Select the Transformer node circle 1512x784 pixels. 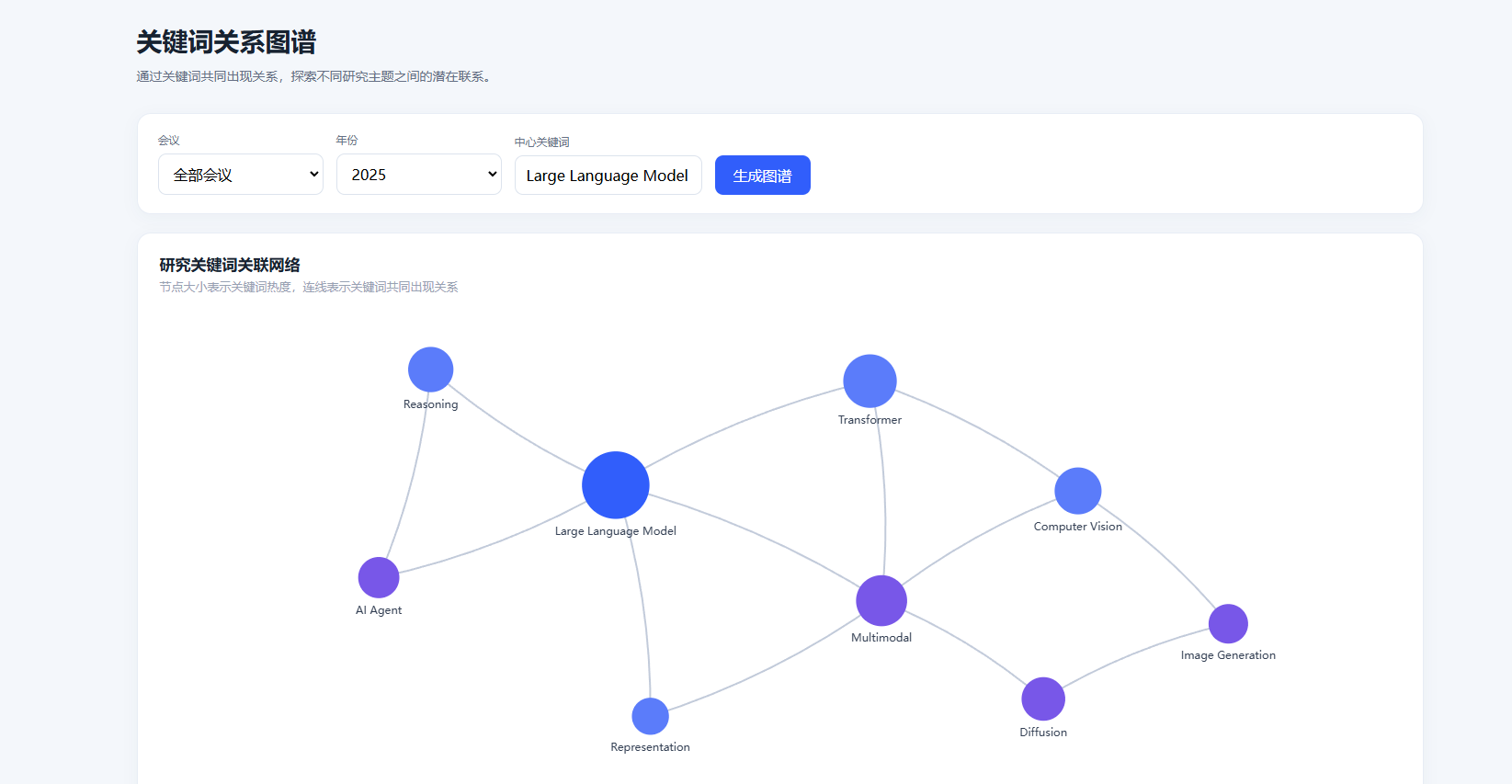point(870,381)
